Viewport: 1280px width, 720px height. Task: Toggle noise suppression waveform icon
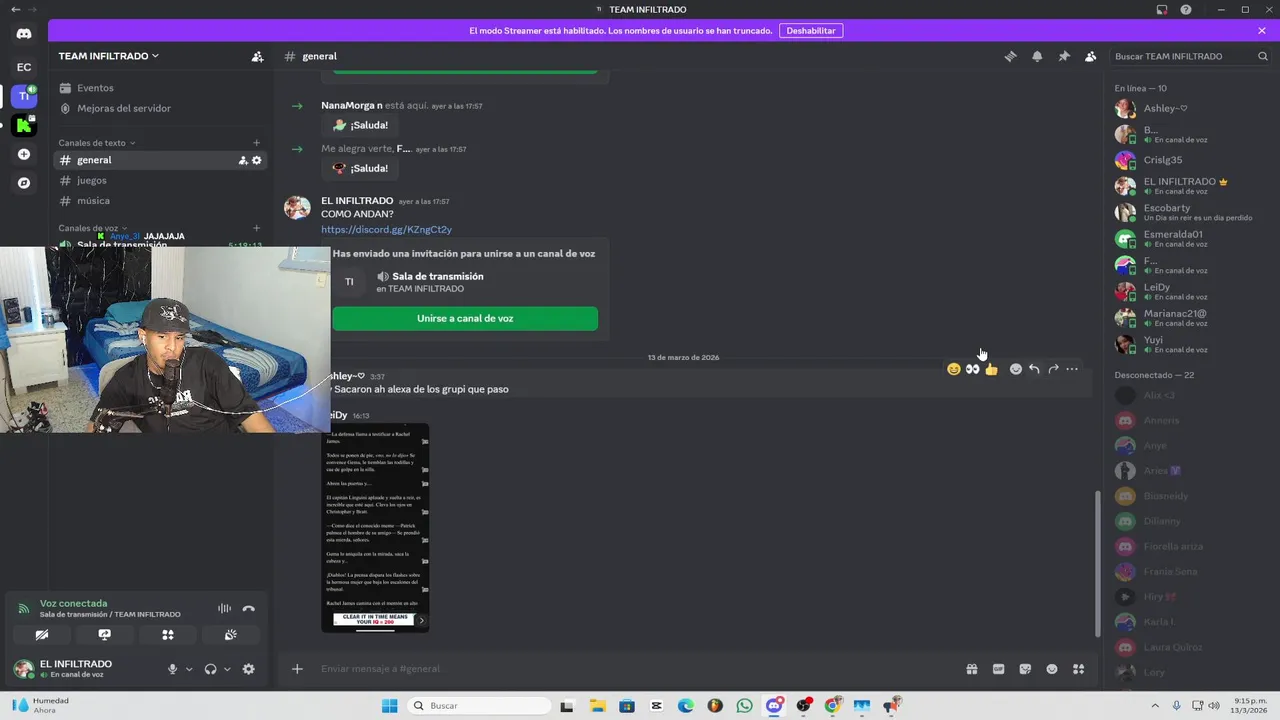click(x=224, y=608)
